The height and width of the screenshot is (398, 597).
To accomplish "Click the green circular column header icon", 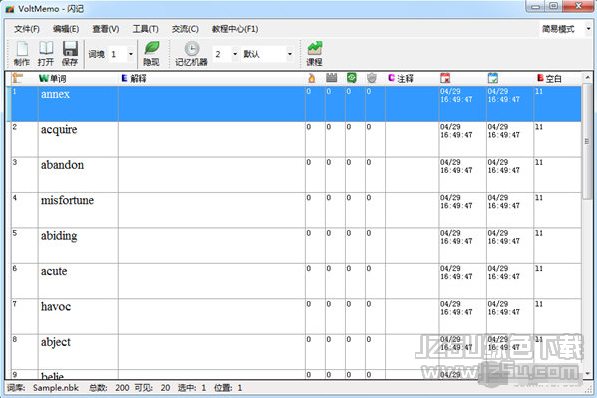I will [351, 78].
